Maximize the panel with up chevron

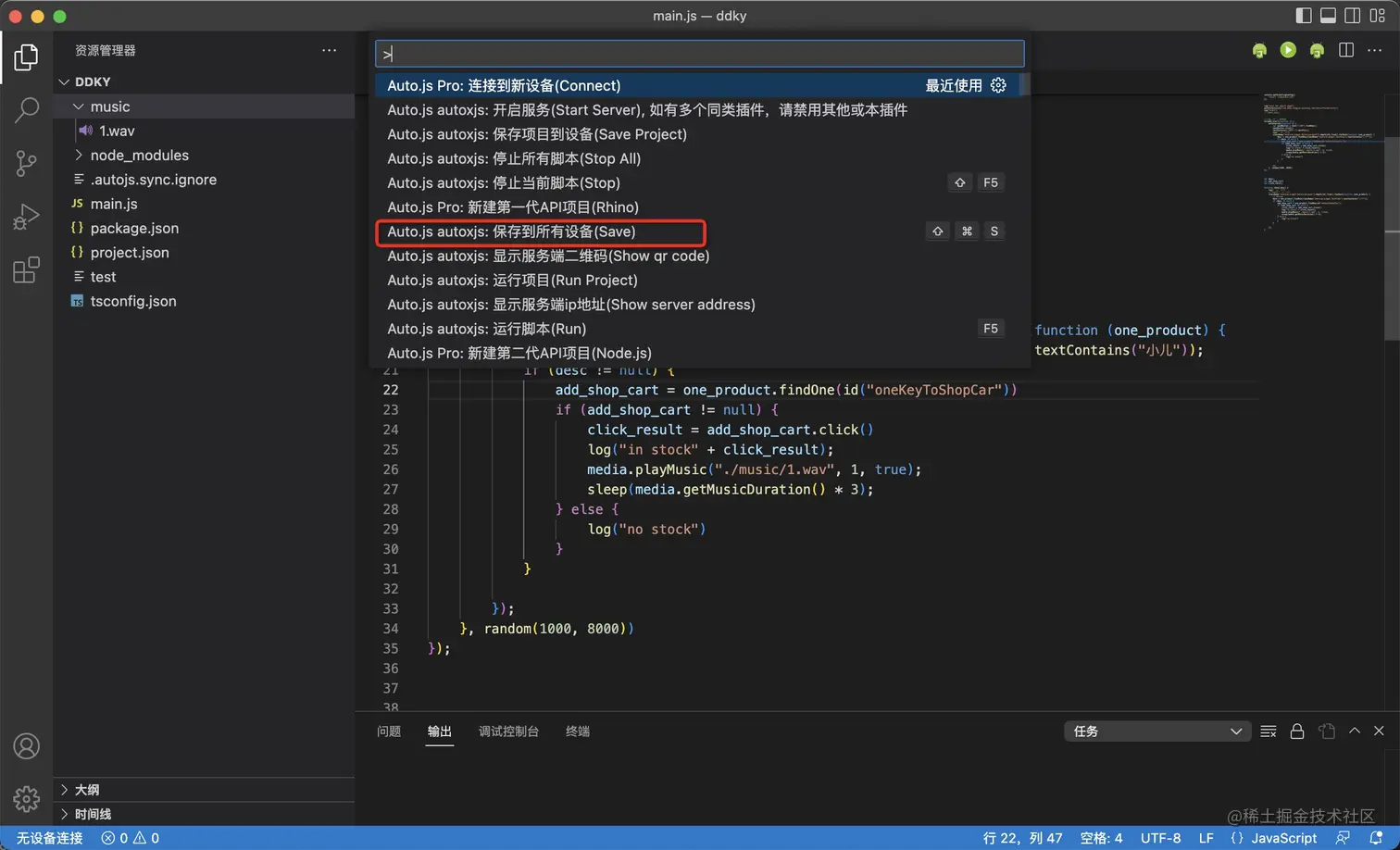1355,731
